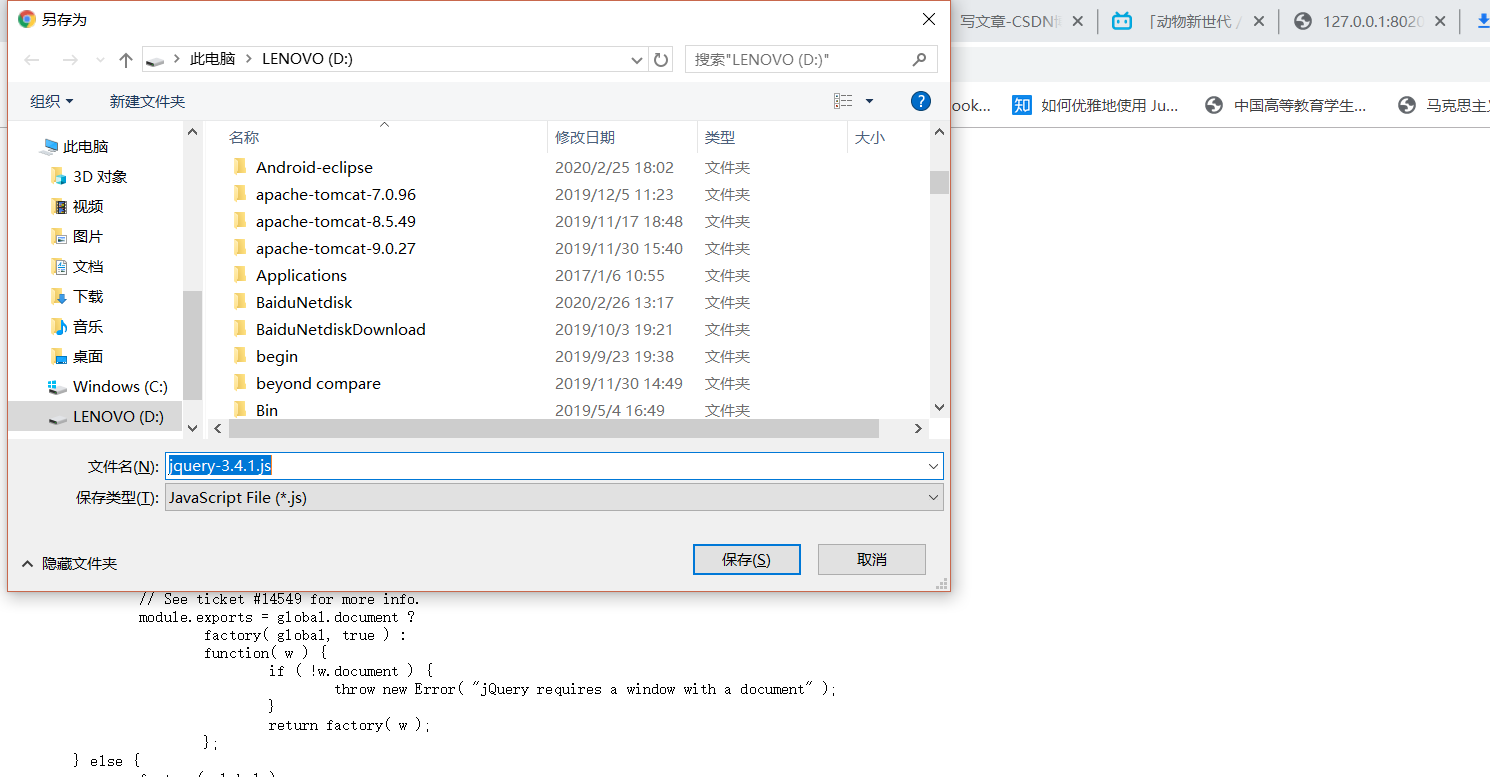This screenshot has height=777, width=1490.
Task: Click inside the filename input field
Action: (x=550, y=465)
